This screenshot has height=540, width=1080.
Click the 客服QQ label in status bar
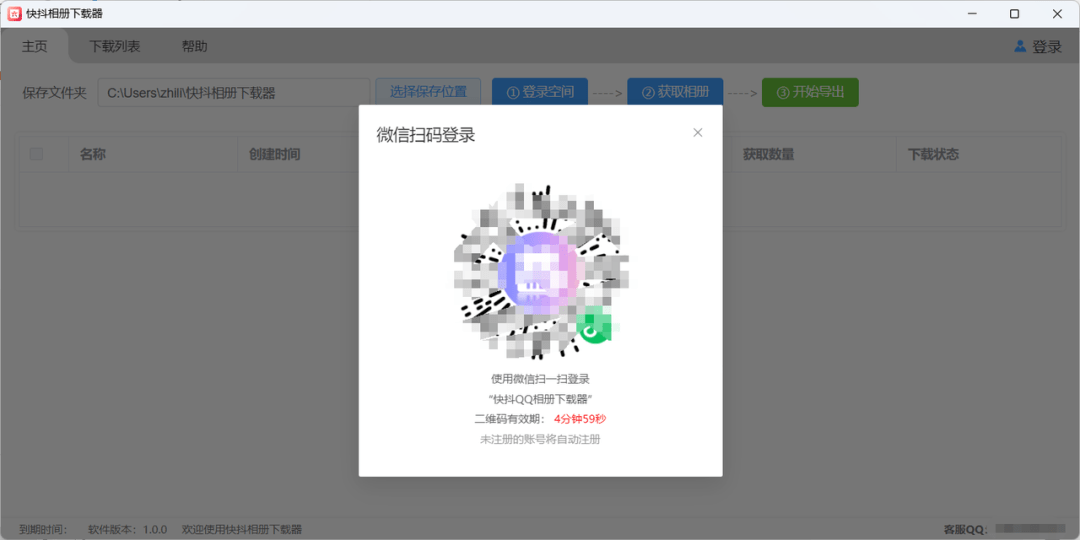pos(968,529)
